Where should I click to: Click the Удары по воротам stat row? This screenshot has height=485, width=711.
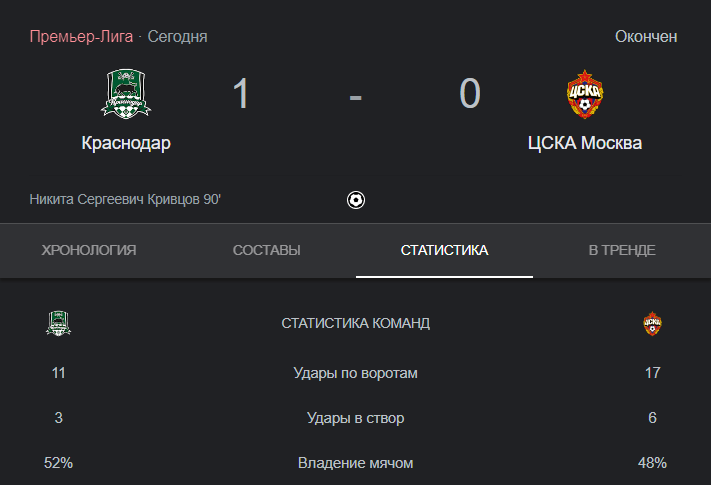pyautogui.click(x=356, y=373)
